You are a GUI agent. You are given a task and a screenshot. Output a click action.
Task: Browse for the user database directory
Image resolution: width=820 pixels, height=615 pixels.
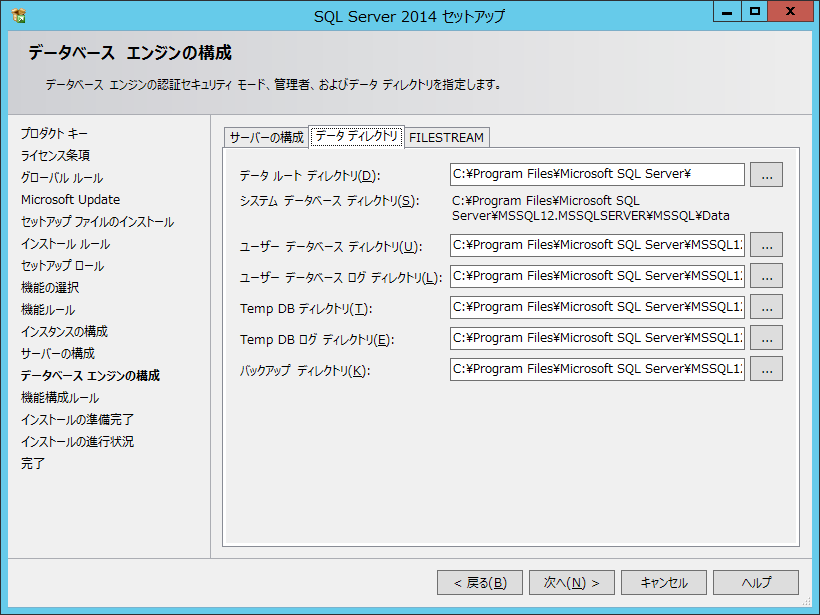click(x=766, y=245)
